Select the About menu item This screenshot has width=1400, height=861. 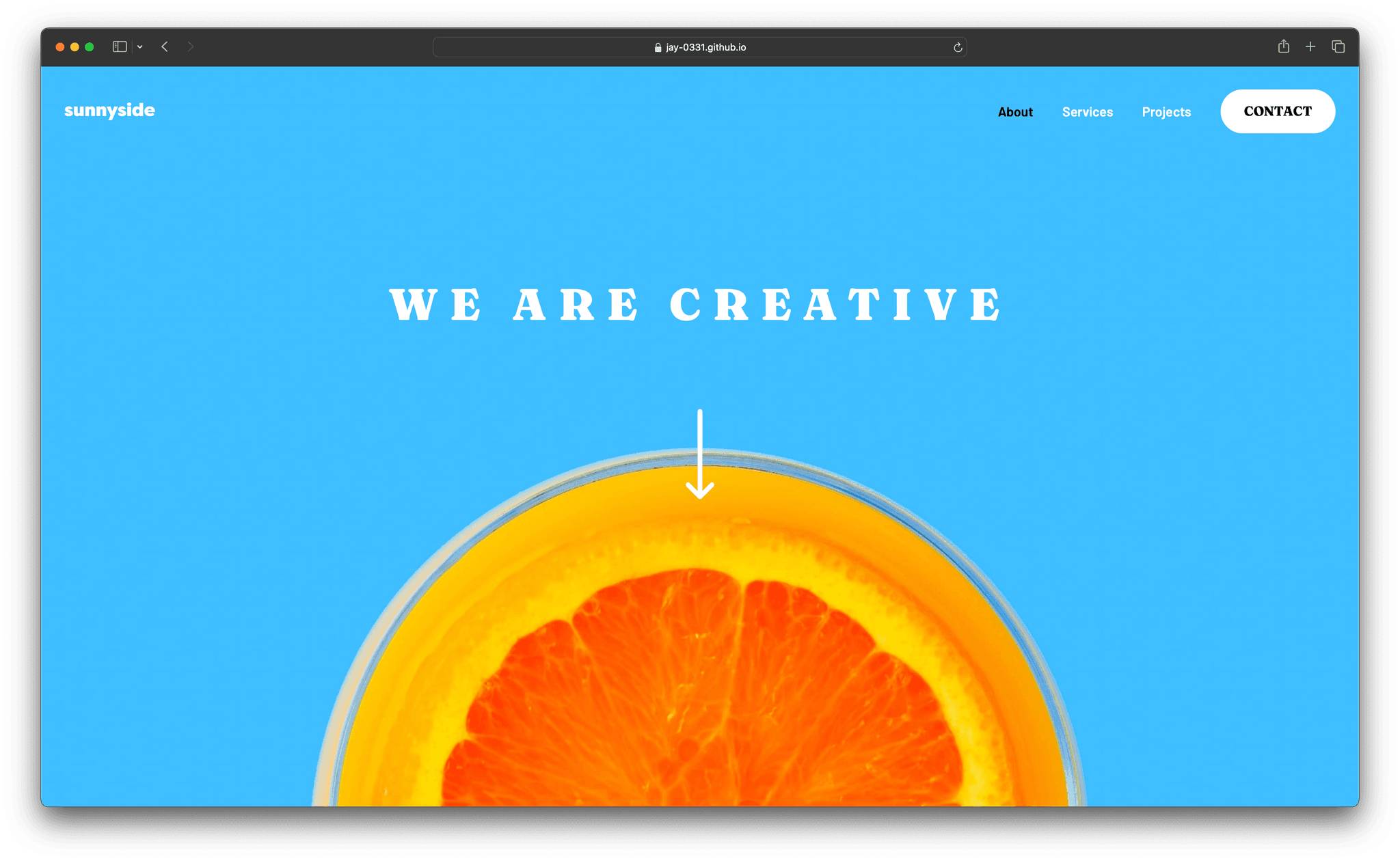click(1015, 111)
